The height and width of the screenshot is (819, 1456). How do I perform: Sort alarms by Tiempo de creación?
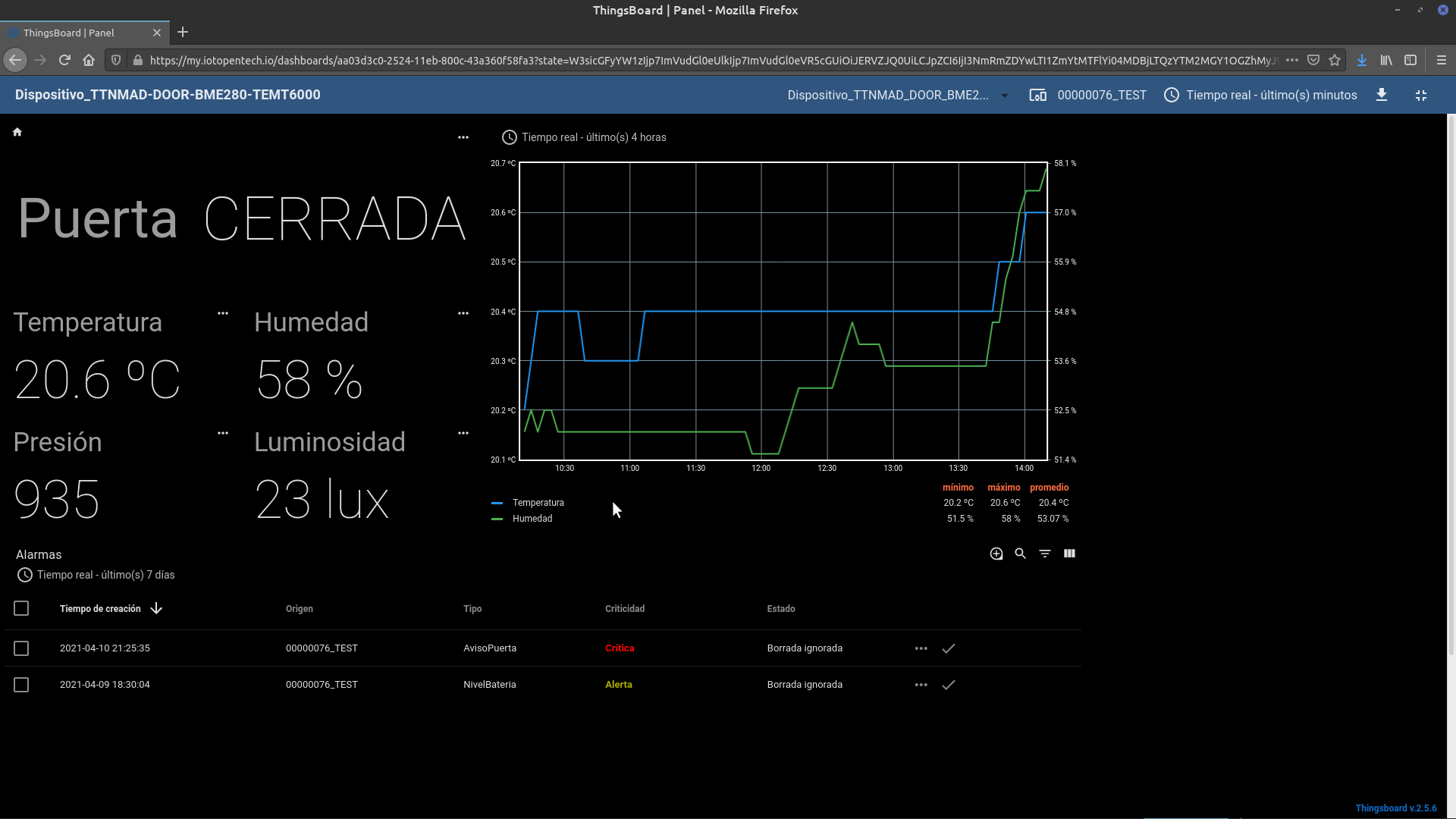[101, 609]
